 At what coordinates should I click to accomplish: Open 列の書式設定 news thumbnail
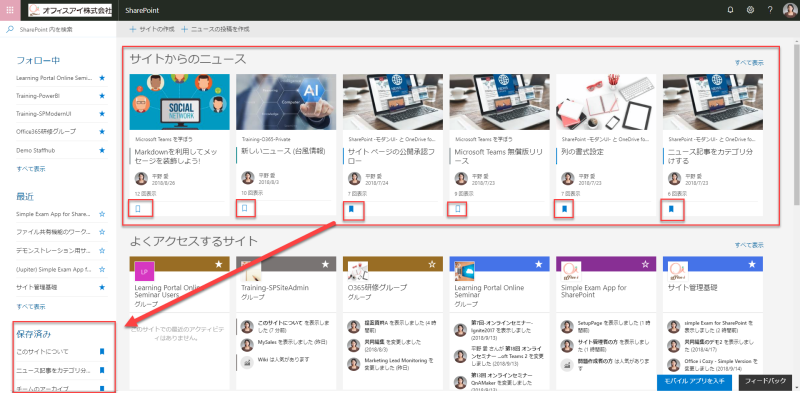click(606, 102)
